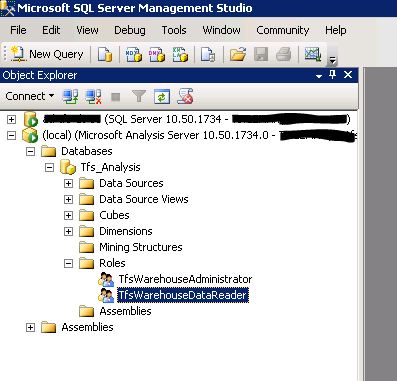Click the (local) Analysis Server icon
Image resolution: width=397 pixels, height=381 pixels.
tap(30, 135)
